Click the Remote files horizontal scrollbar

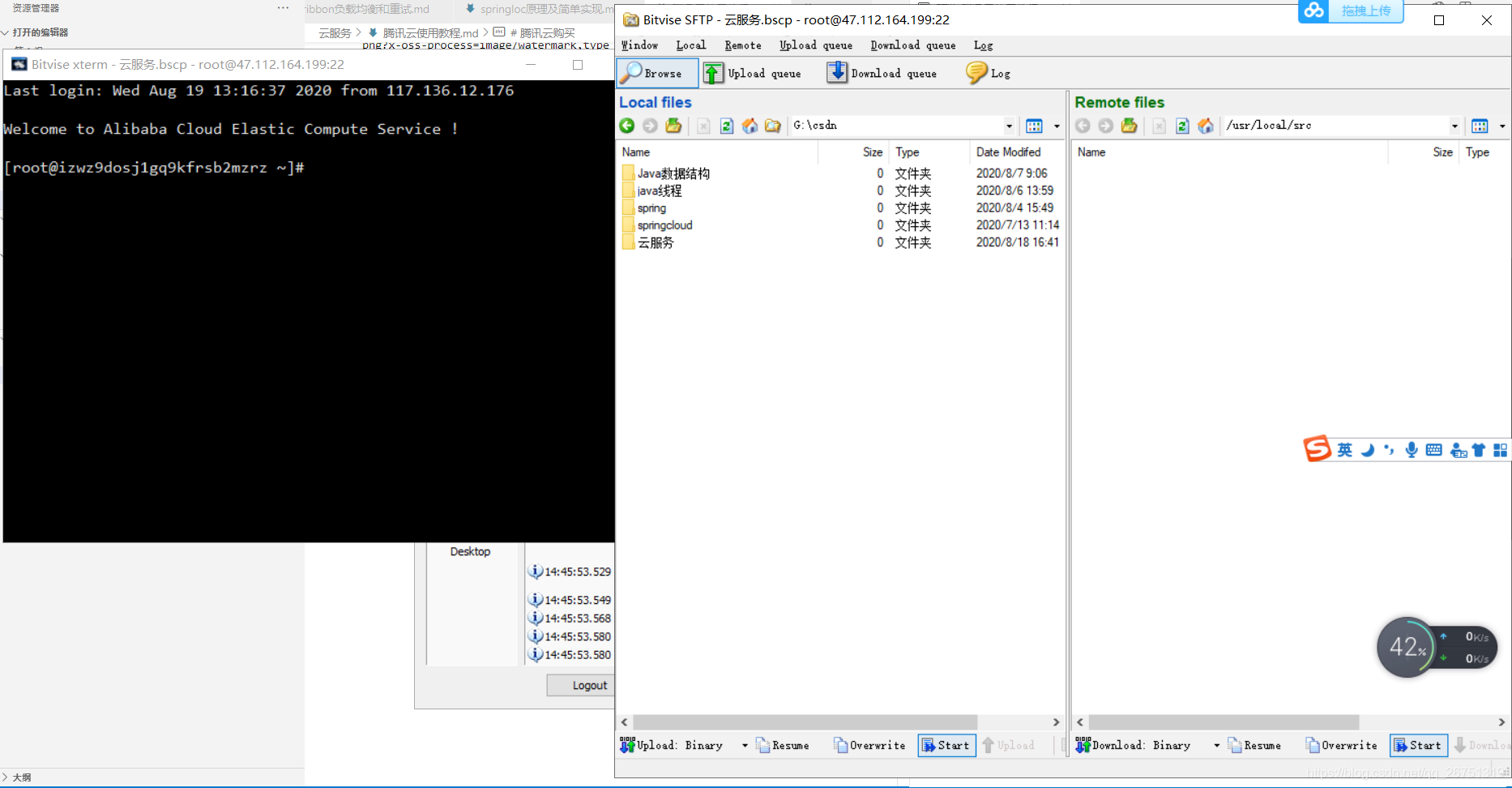point(1224,722)
